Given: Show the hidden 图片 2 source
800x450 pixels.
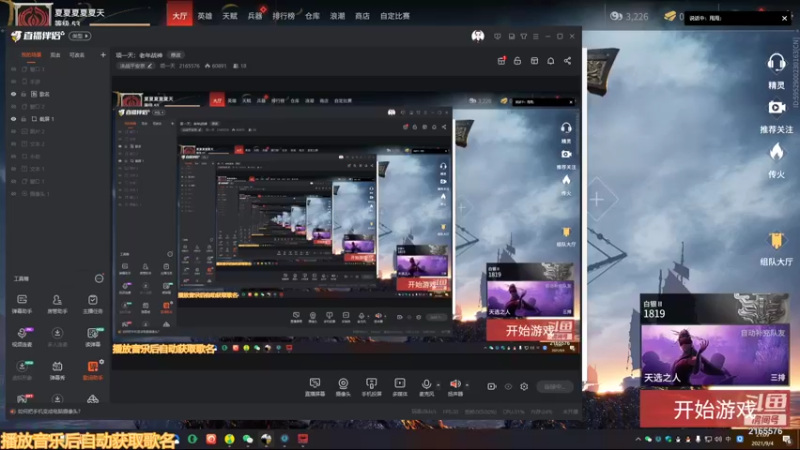Looking at the screenshot, I should (13, 131).
